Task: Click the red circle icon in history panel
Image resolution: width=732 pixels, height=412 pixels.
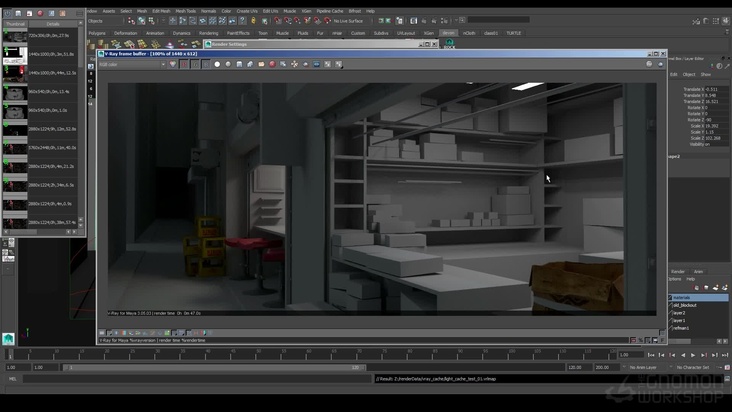Action: [x=40, y=14]
